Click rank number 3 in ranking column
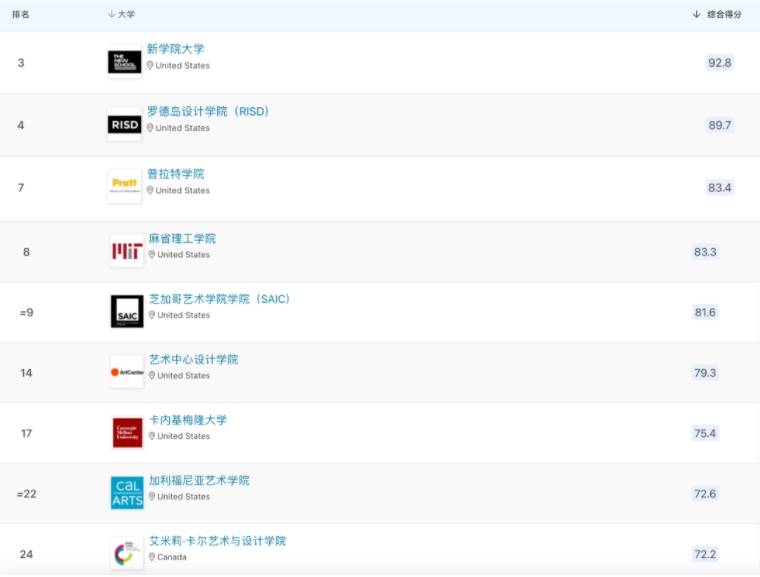 (21, 63)
